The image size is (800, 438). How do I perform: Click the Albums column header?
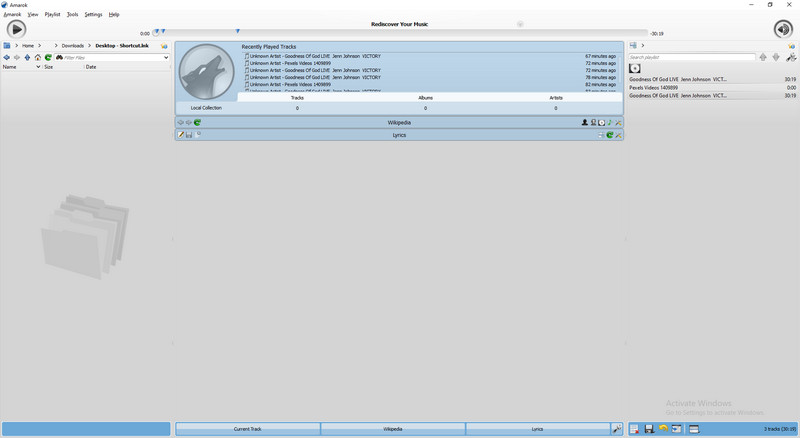tap(426, 98)
